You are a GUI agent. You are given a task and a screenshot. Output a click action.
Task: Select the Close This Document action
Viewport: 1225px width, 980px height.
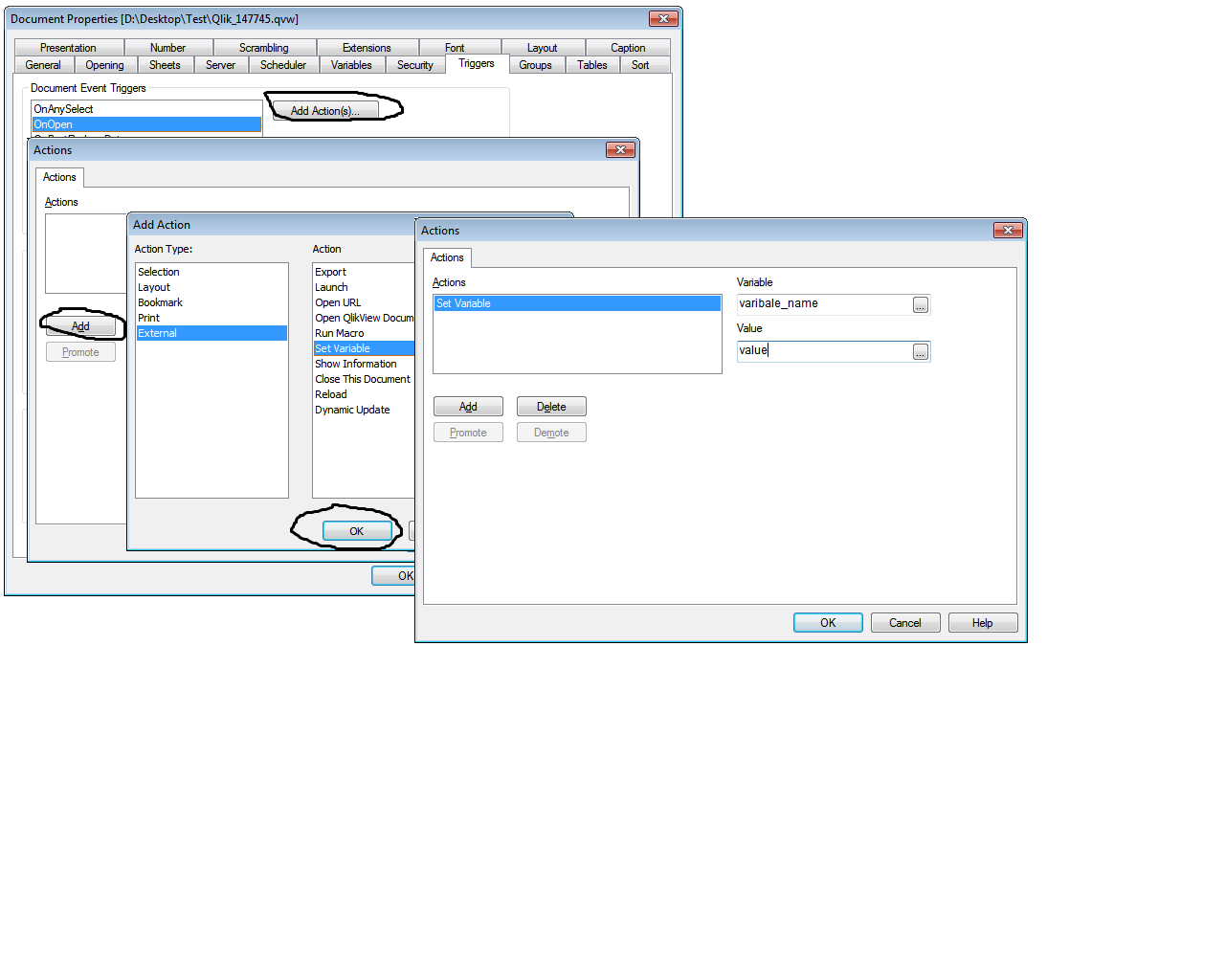click(364, 379)
